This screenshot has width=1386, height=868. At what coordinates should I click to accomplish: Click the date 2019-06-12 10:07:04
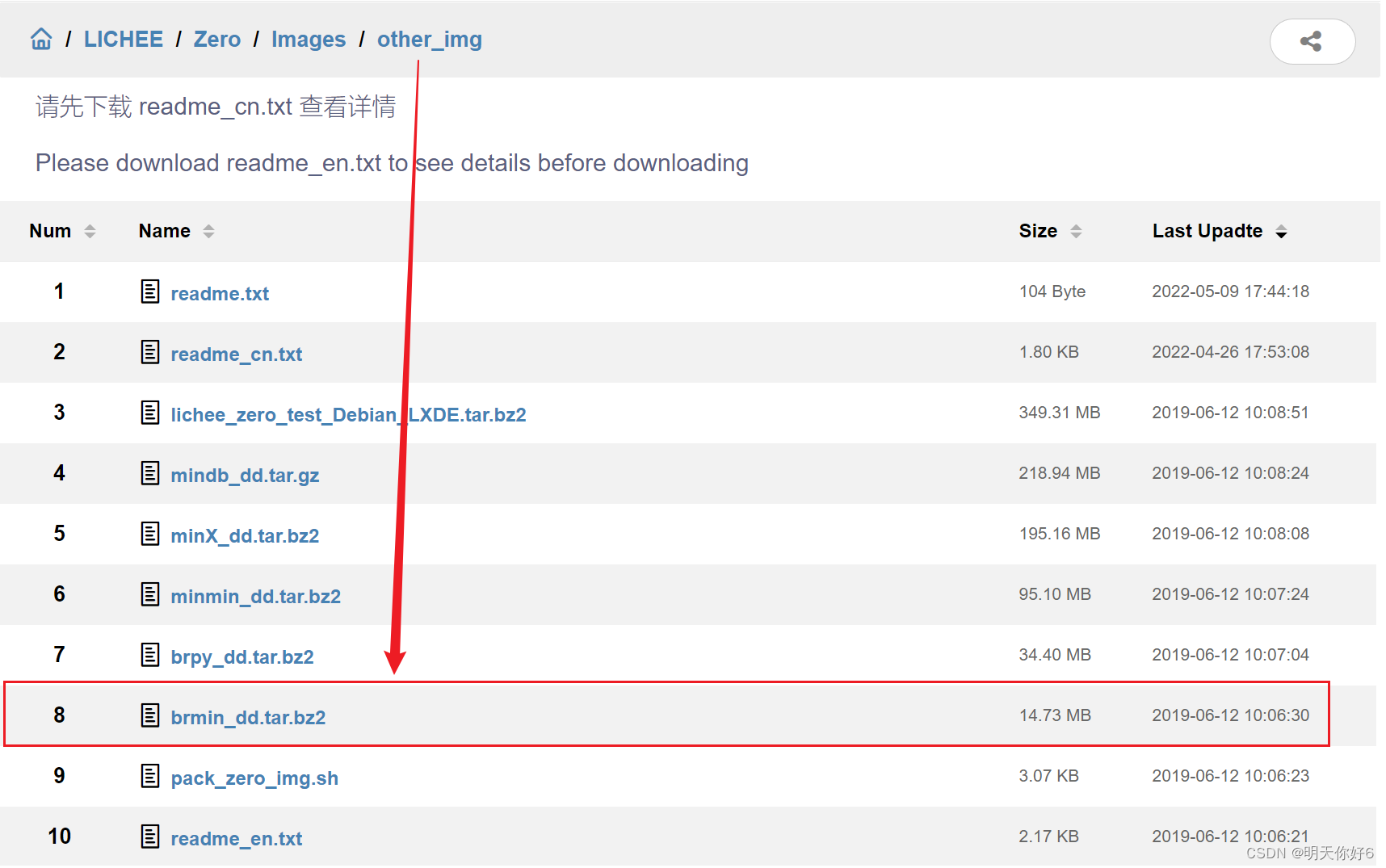pos(1231,655)
